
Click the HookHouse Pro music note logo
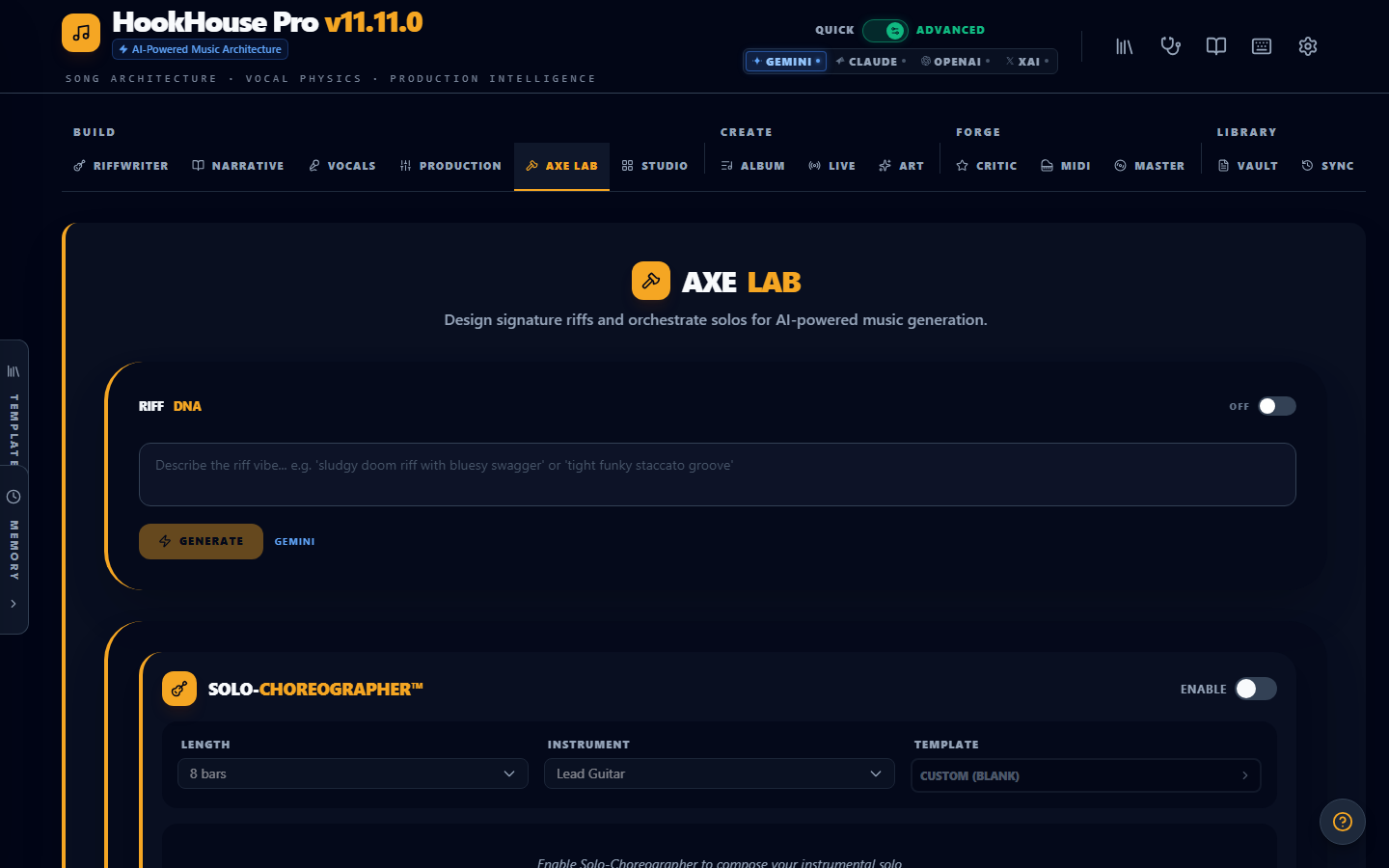click(80, 32)
